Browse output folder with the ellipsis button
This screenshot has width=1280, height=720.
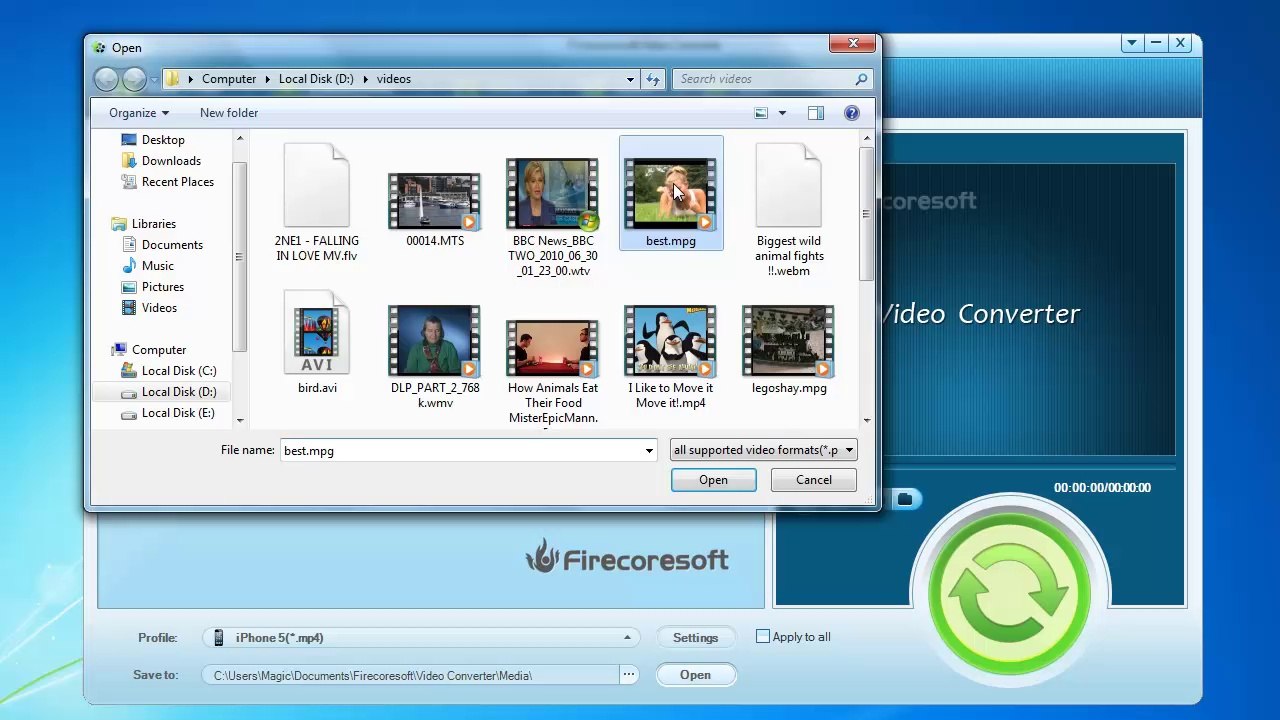629,675
